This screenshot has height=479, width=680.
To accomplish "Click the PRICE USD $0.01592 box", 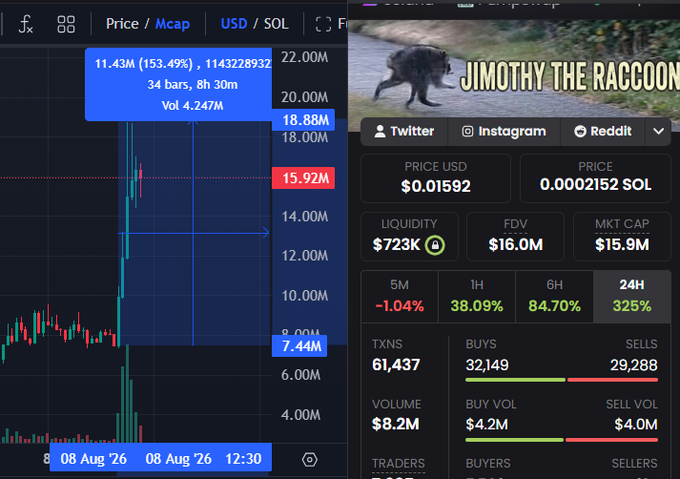I will (x=435, y=178).
